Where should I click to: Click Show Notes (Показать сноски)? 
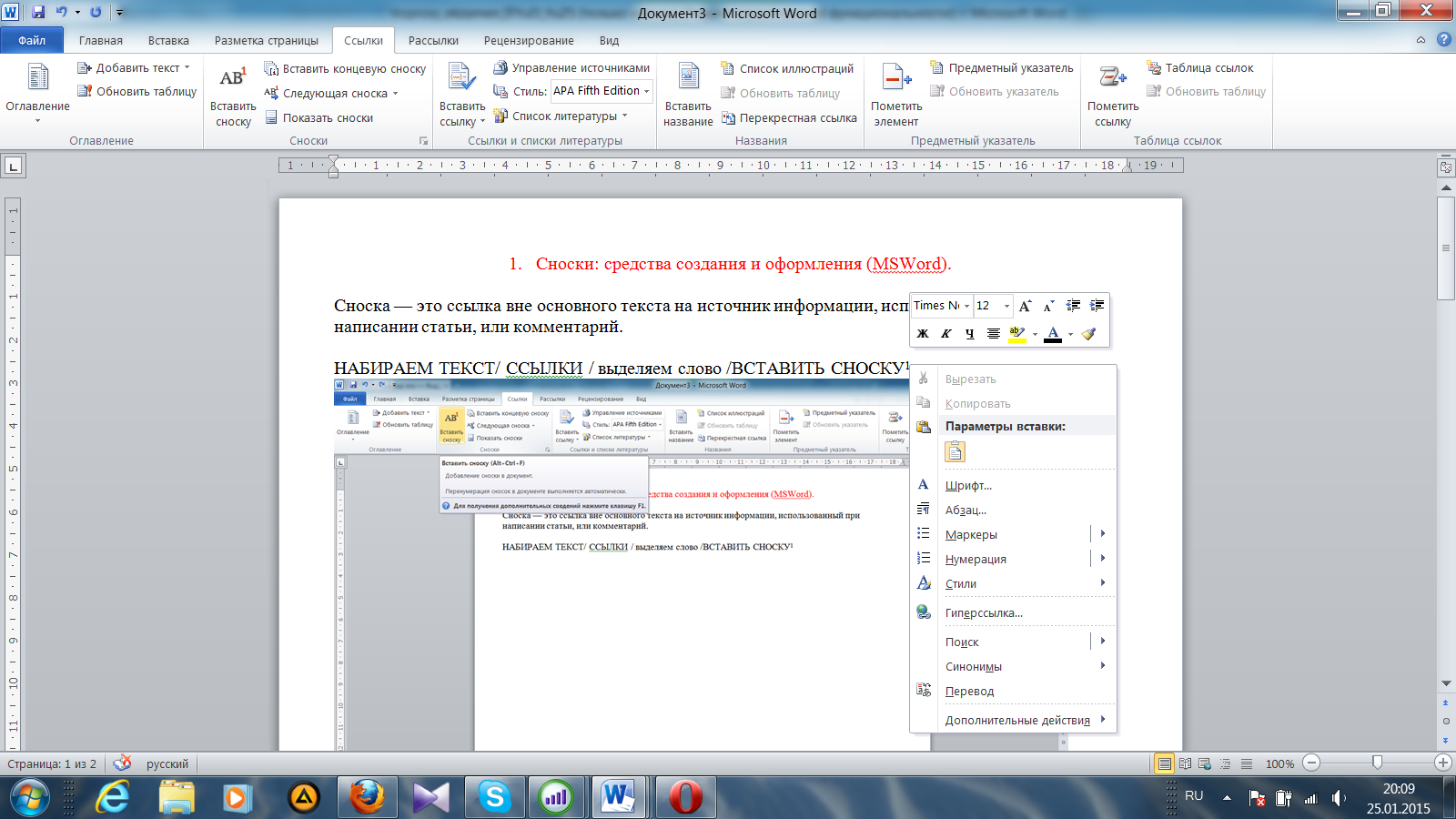pos(318,117)
